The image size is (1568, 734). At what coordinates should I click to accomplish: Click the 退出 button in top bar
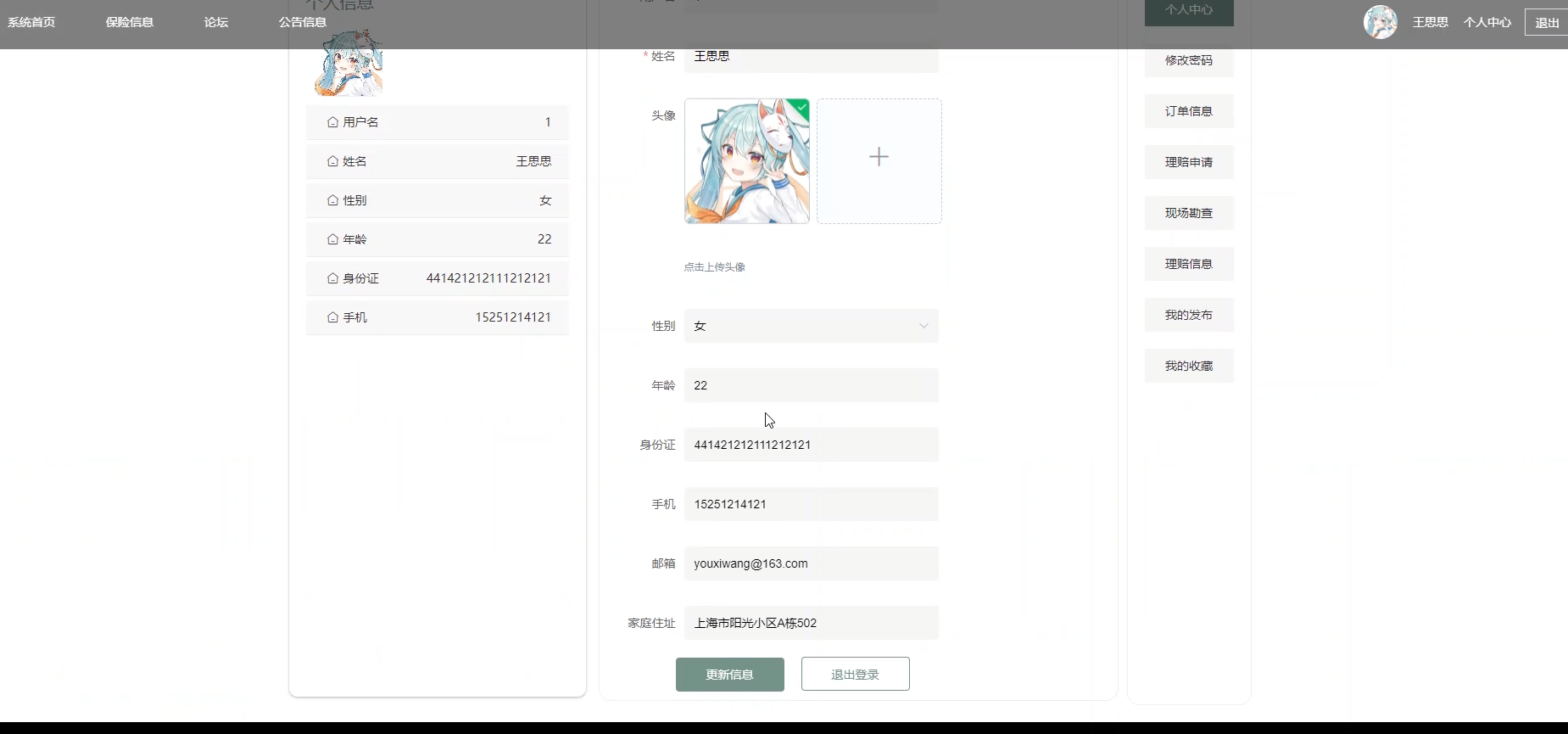[1547, 22]
